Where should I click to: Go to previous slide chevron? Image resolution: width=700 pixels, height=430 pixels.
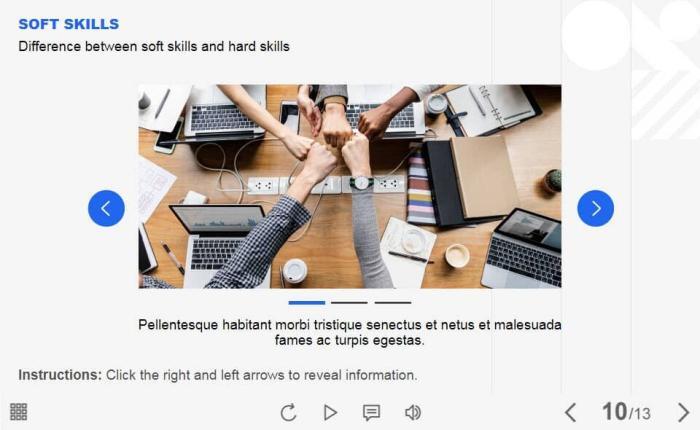click(571, 412)
